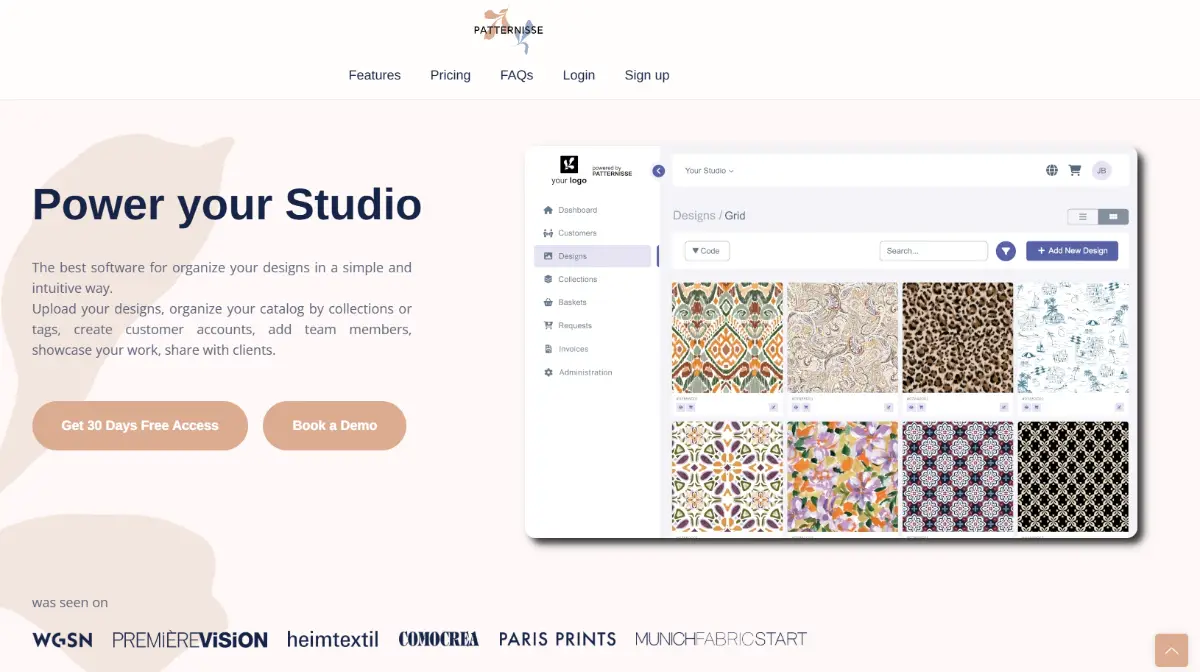This screenshot has width=1200, height=672.
Task: Open the shopping cart icon
Action: point(1075,171)
